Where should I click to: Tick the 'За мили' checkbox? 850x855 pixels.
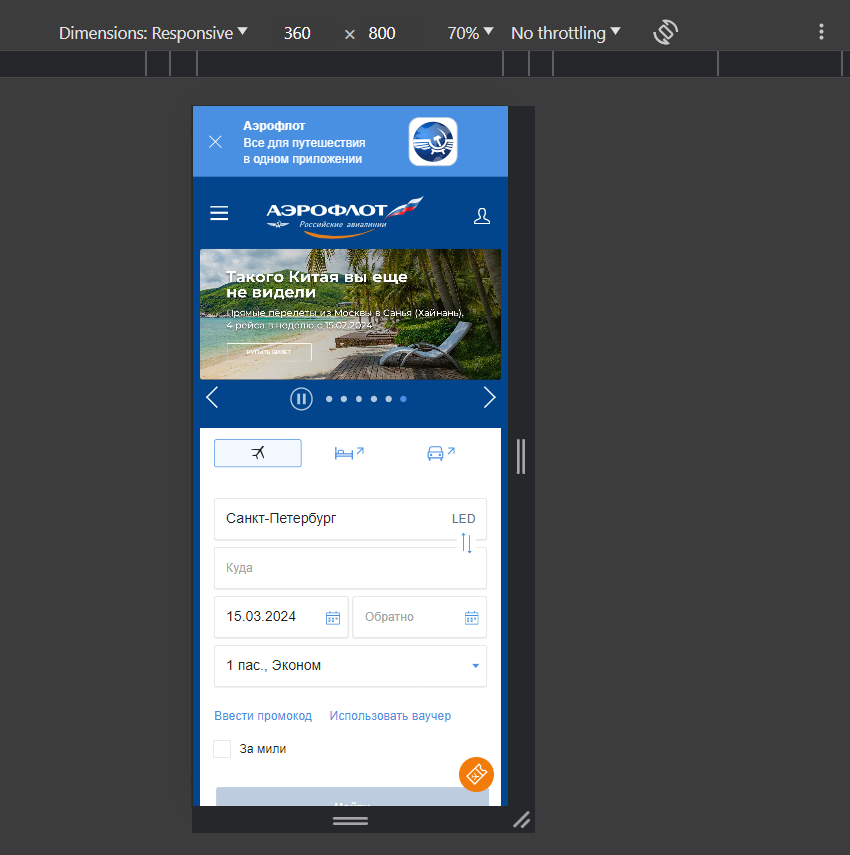pyautogui.click(x=222, y=749)
